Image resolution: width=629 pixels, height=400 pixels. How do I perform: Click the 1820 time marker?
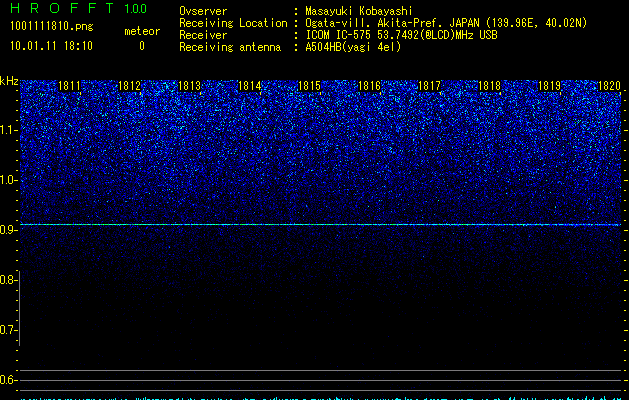[609, 86]
